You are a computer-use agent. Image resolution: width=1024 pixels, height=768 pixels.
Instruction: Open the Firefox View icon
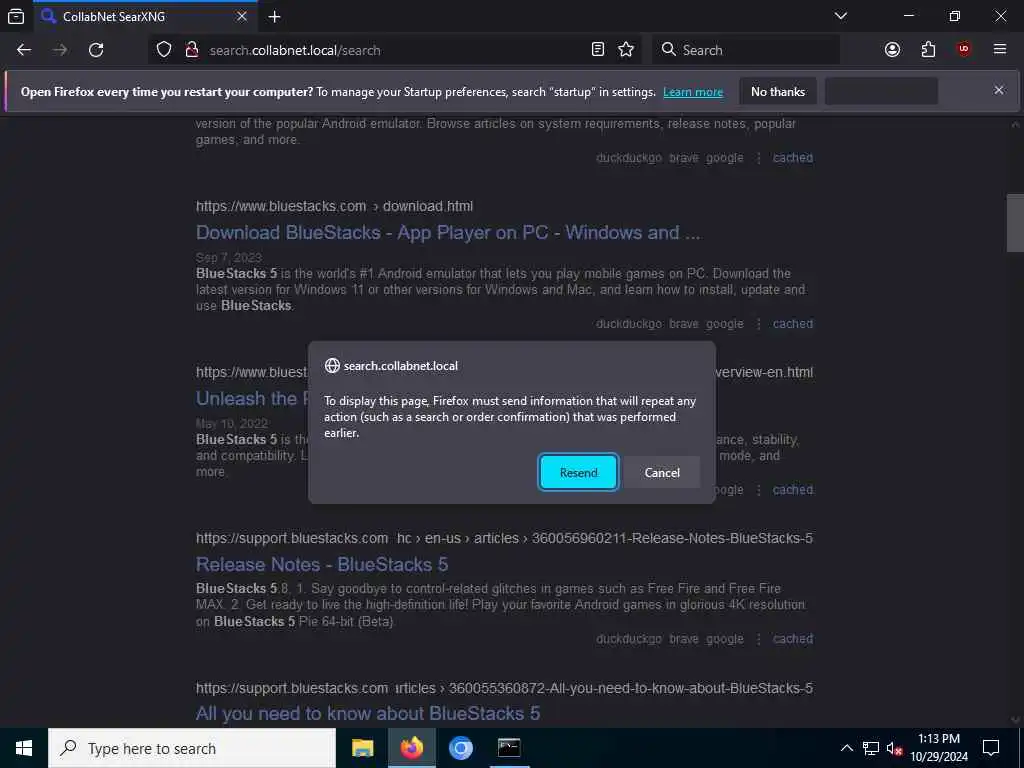[16, 16]
